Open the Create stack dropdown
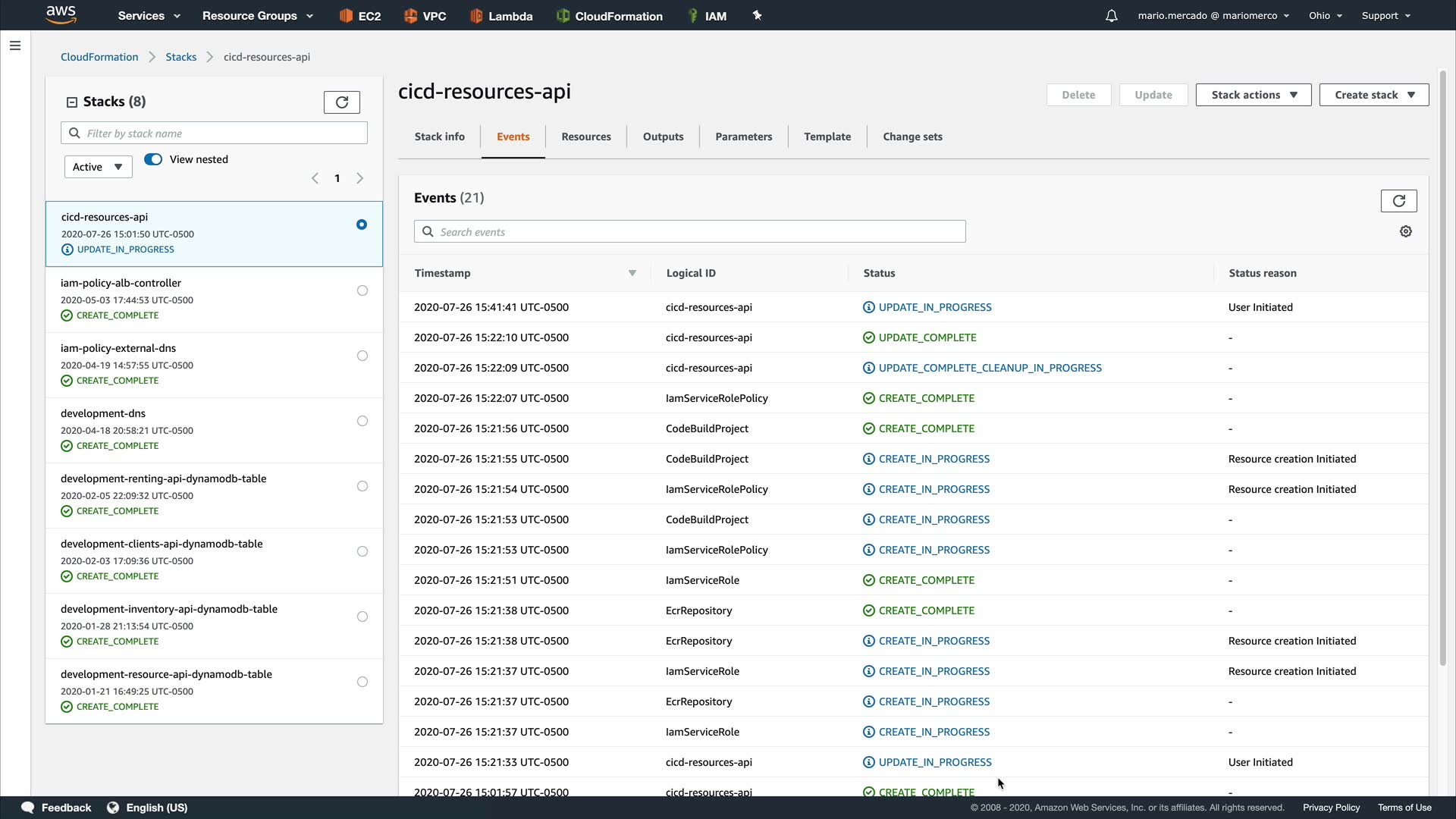The width and height of the screenshot is (1456, 819). [x=1373, y=95]
